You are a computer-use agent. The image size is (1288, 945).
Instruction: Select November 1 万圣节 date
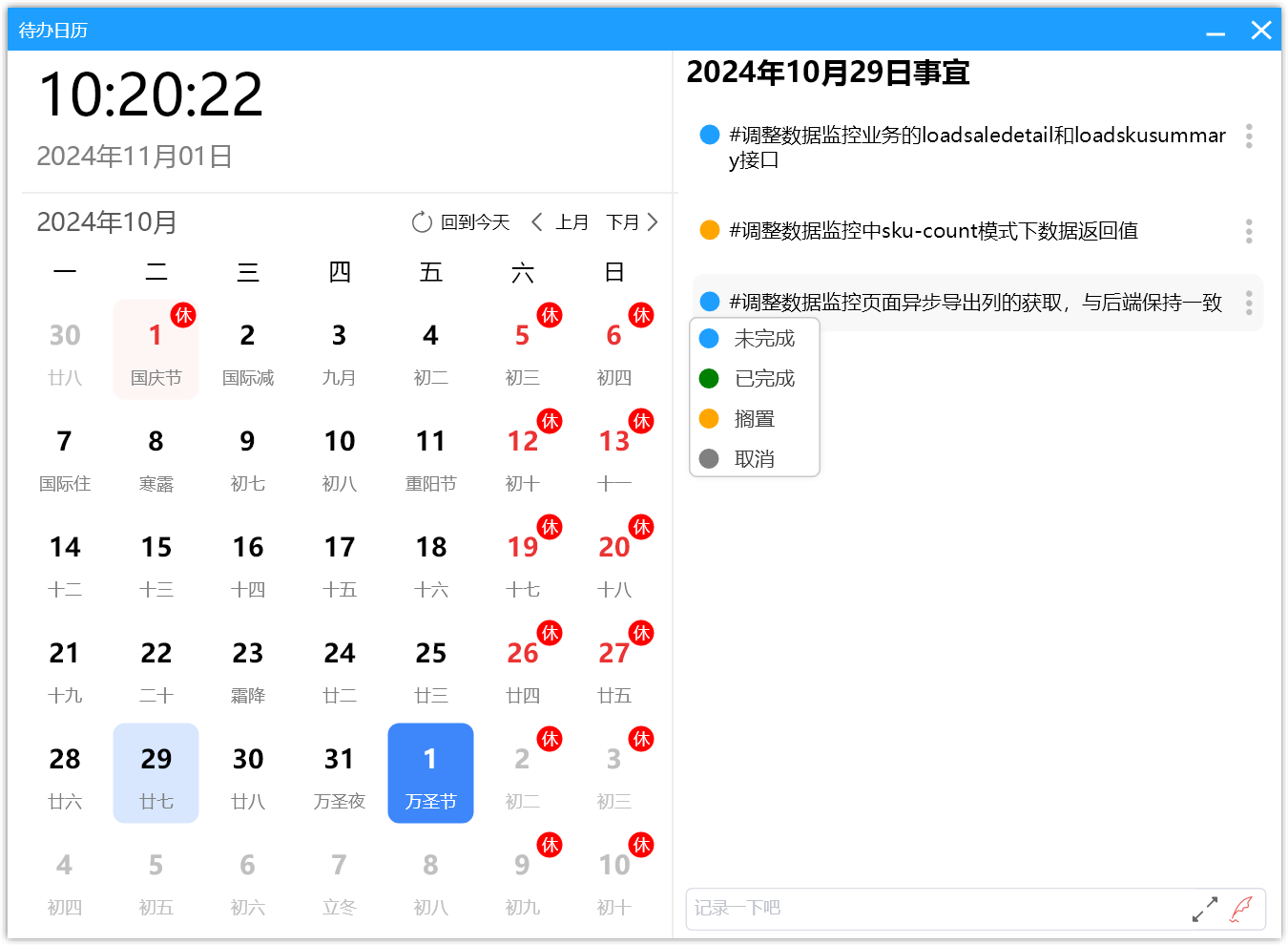(x=431, y=773)
